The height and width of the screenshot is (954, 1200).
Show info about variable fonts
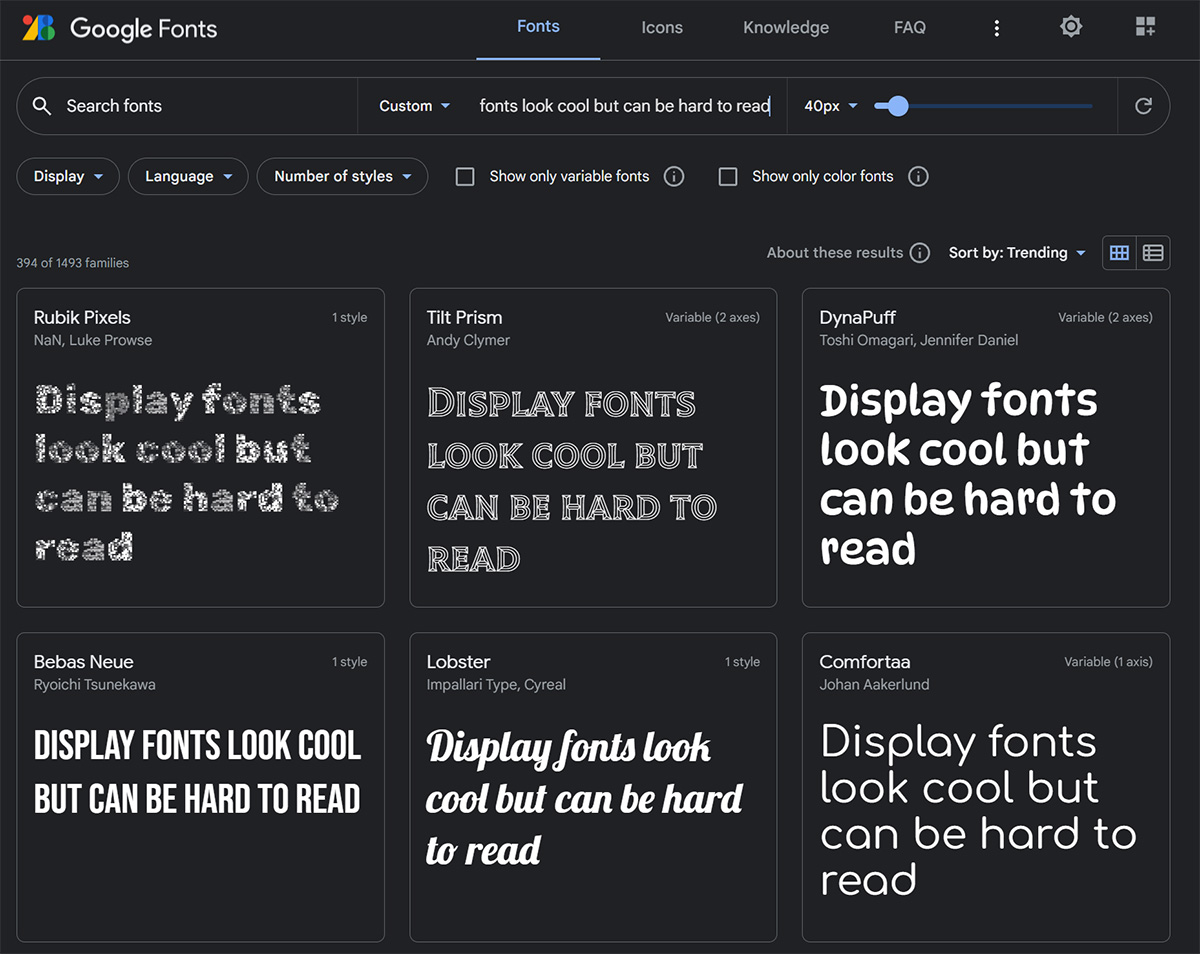[x=675, y=177]
